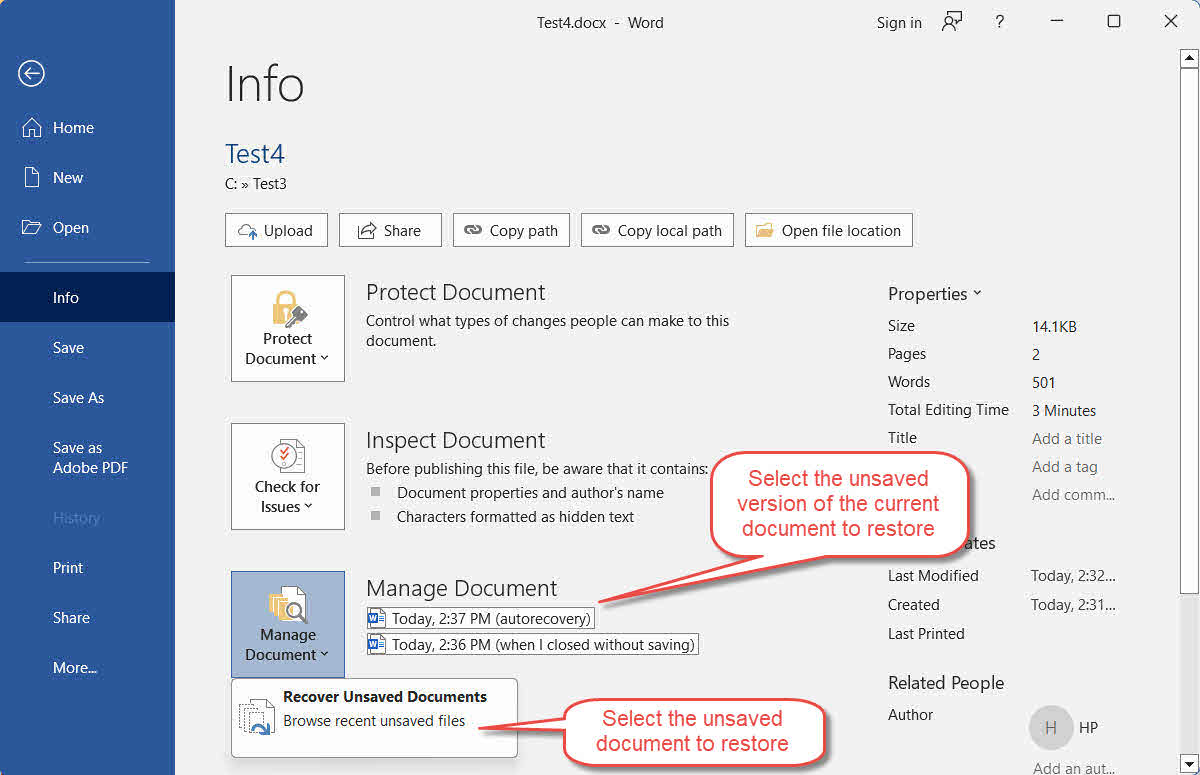1200x775 pixels.
Task: Click the scrollbar up arrow
Action: point(1189,59)
